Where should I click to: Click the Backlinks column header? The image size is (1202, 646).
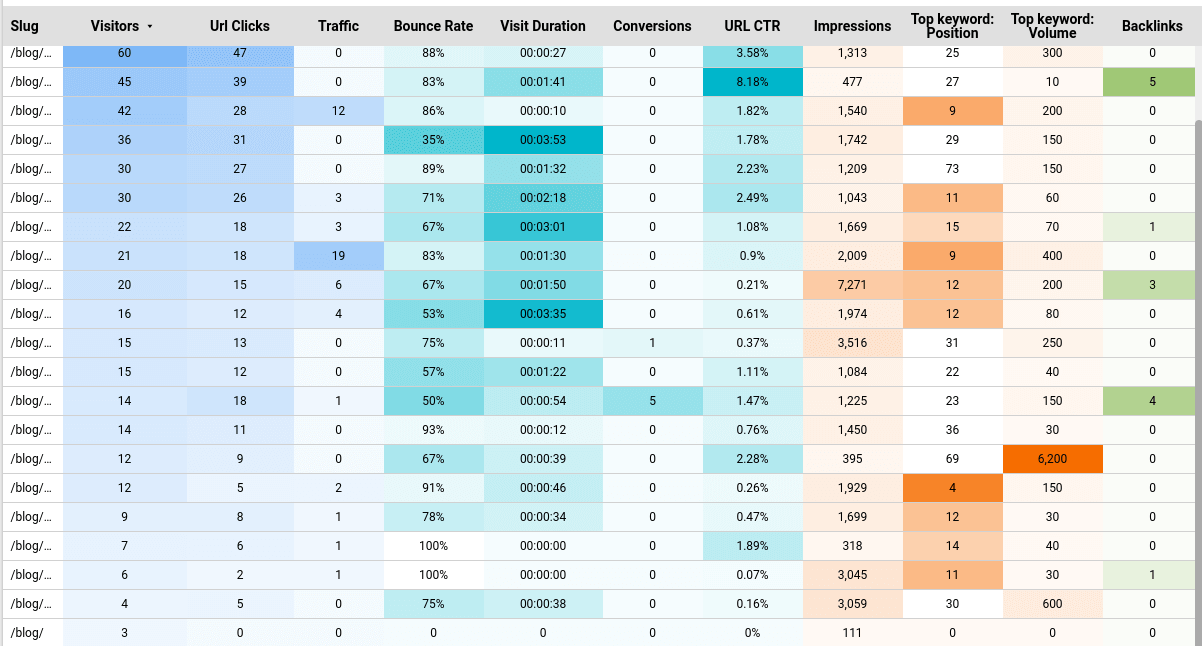pos(1151,26)
